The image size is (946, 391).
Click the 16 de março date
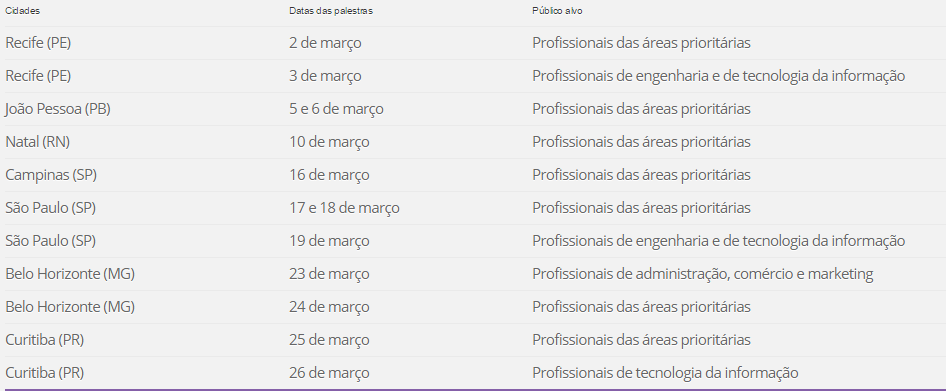click(x=329, y=175)
